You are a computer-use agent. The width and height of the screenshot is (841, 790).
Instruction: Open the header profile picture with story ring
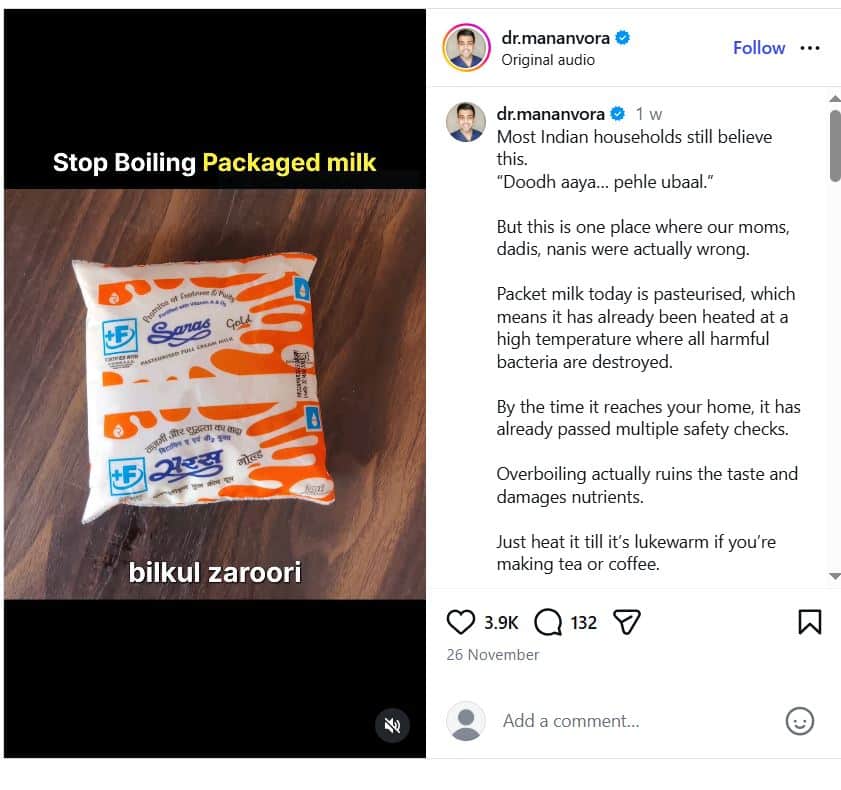click(466, 47)
